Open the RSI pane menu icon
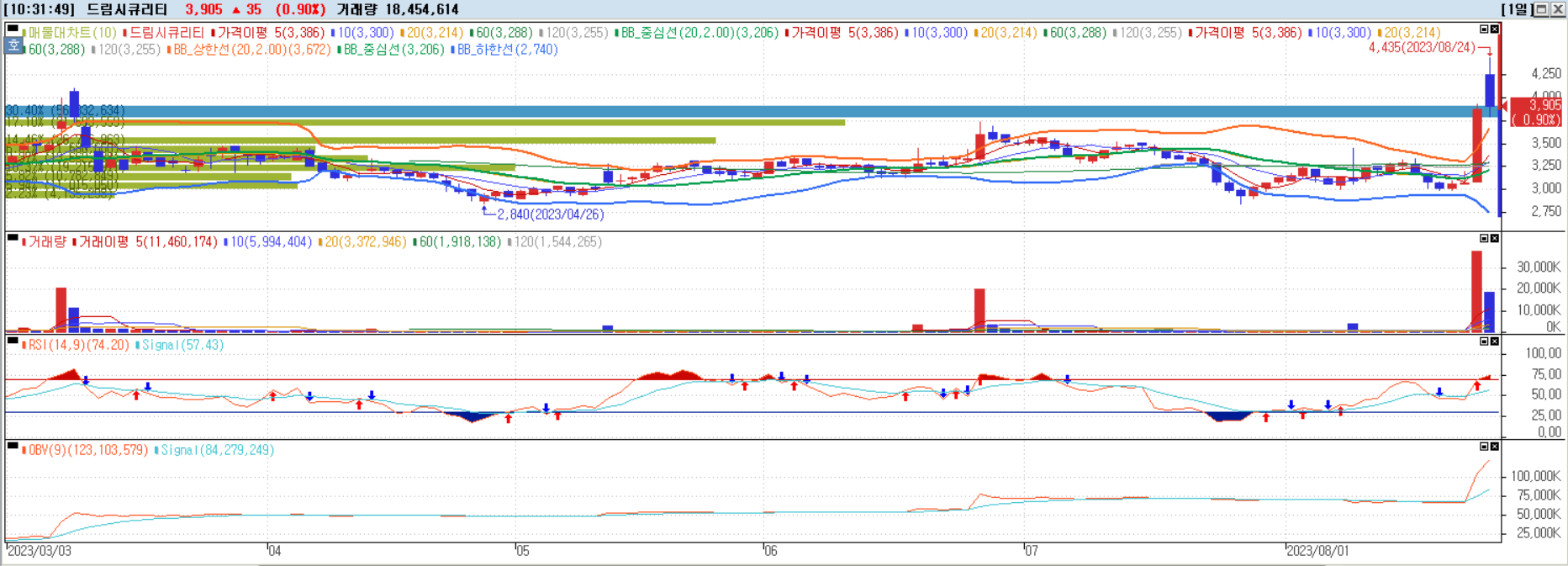This screenshot has height=566, width=1568. tap(13, 341)
